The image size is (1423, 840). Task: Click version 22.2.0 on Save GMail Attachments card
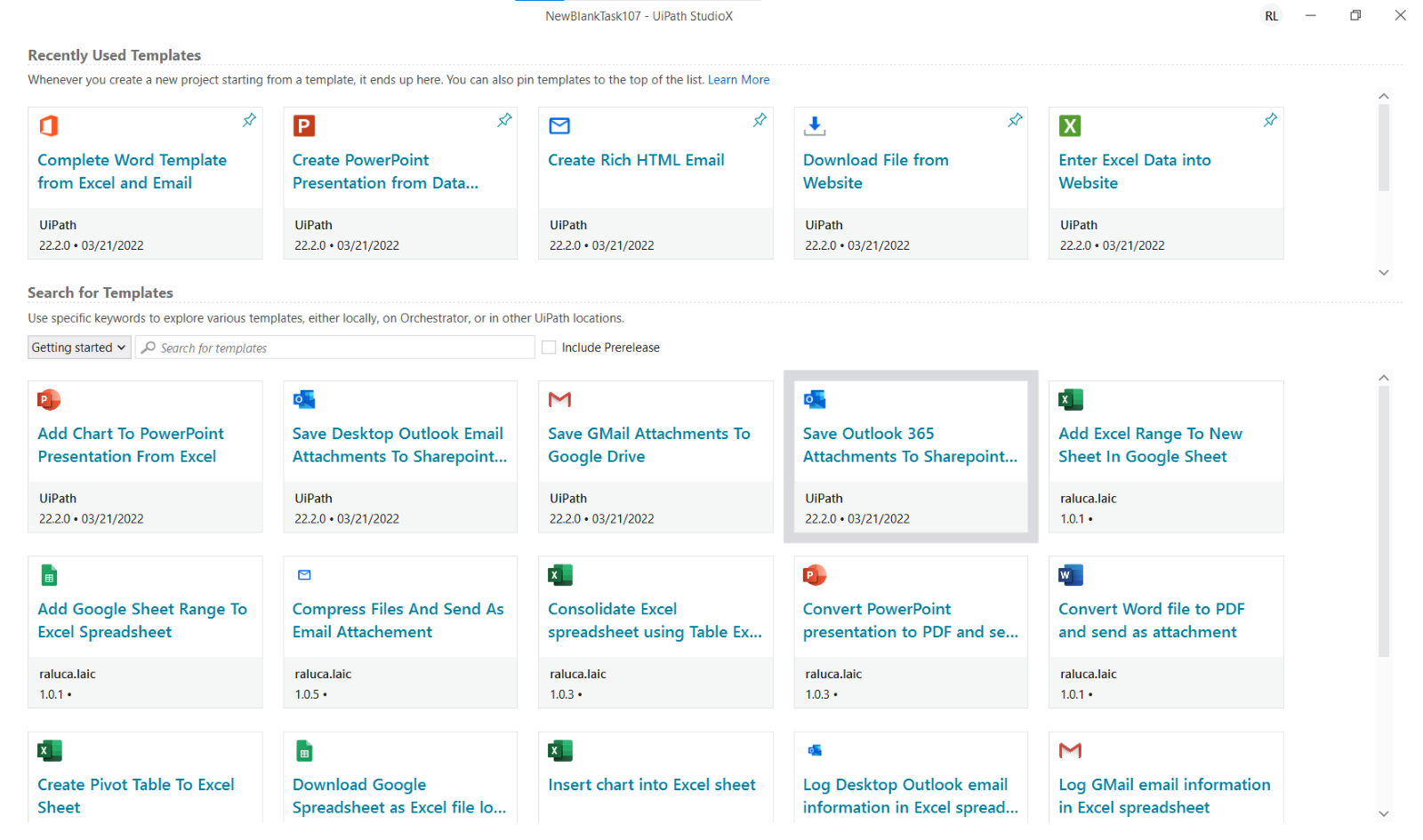coord(564,519)
